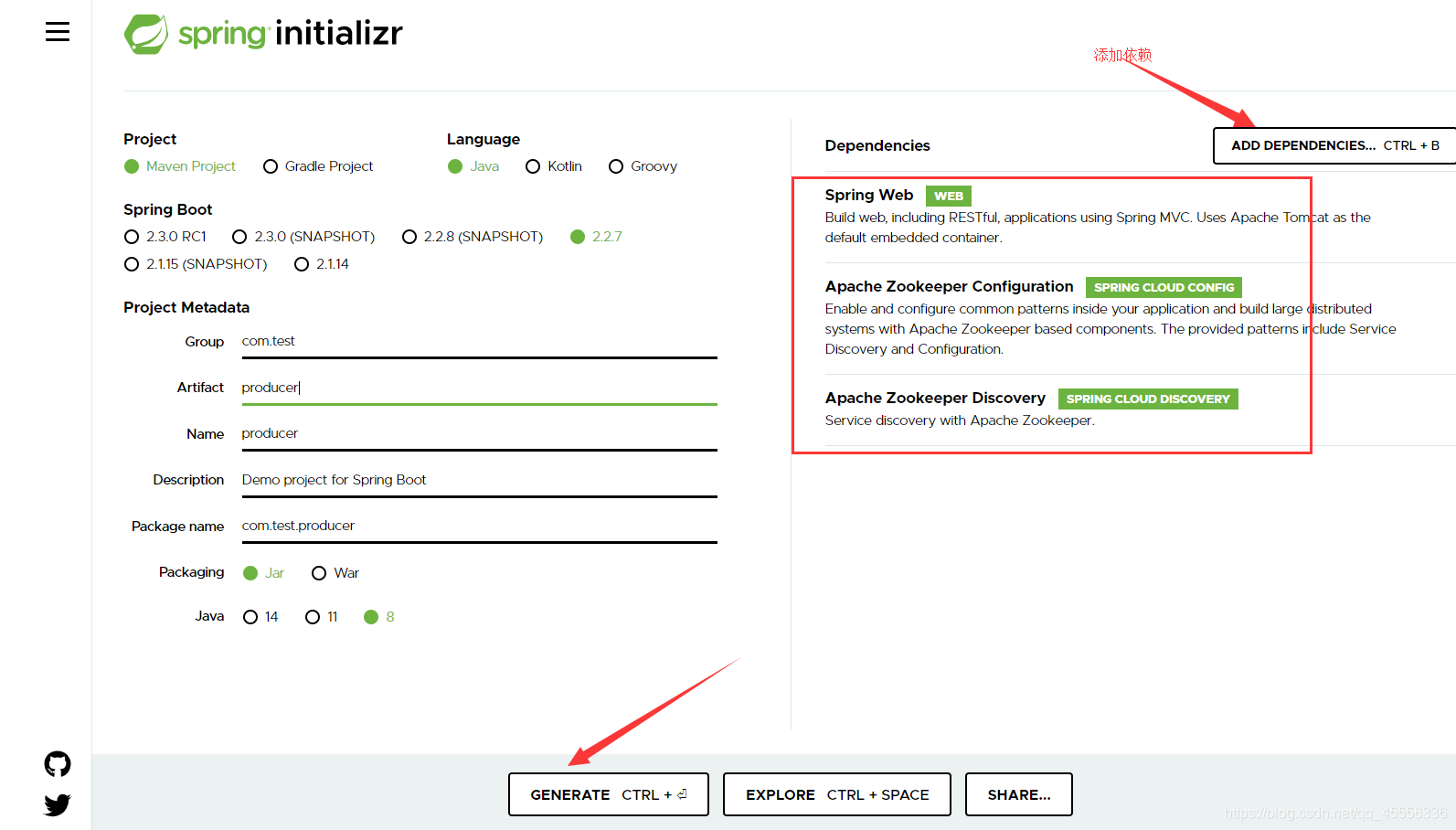Image resolution: width=1456 pixels, height=830 pixels.
Task: Click the Spring Initializr logo
Action: tap(263, 34)
